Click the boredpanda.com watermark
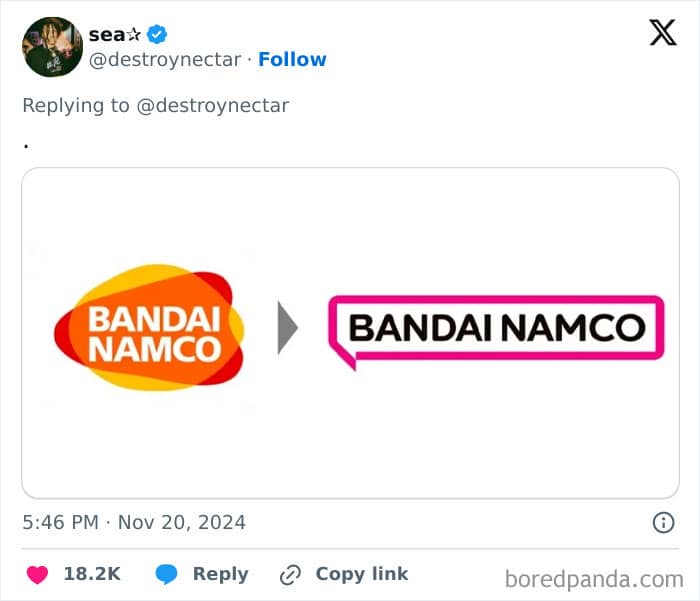This screenshot has height=601, width=700. click(x=594, y=580)
